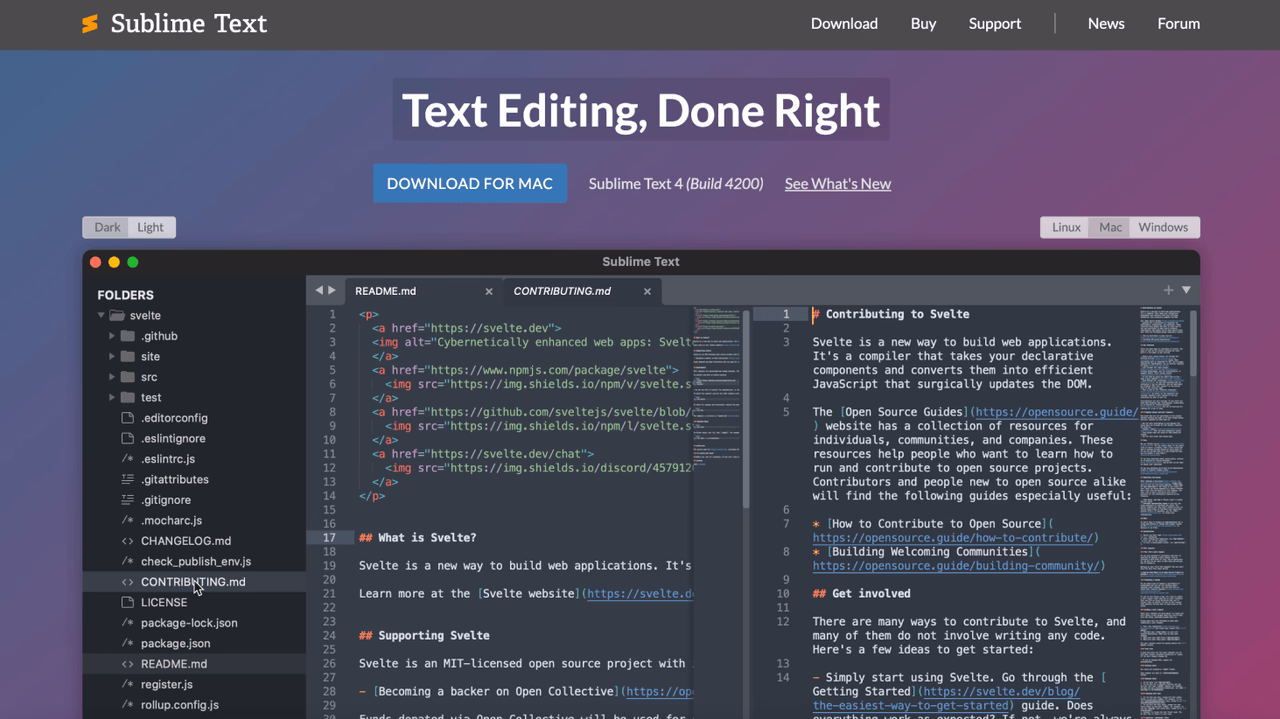Follow the opensource.guide/how-to-contribute link
Image resolution: width=1280 pixels, height=719 pixels.
[x=953, y=538]
